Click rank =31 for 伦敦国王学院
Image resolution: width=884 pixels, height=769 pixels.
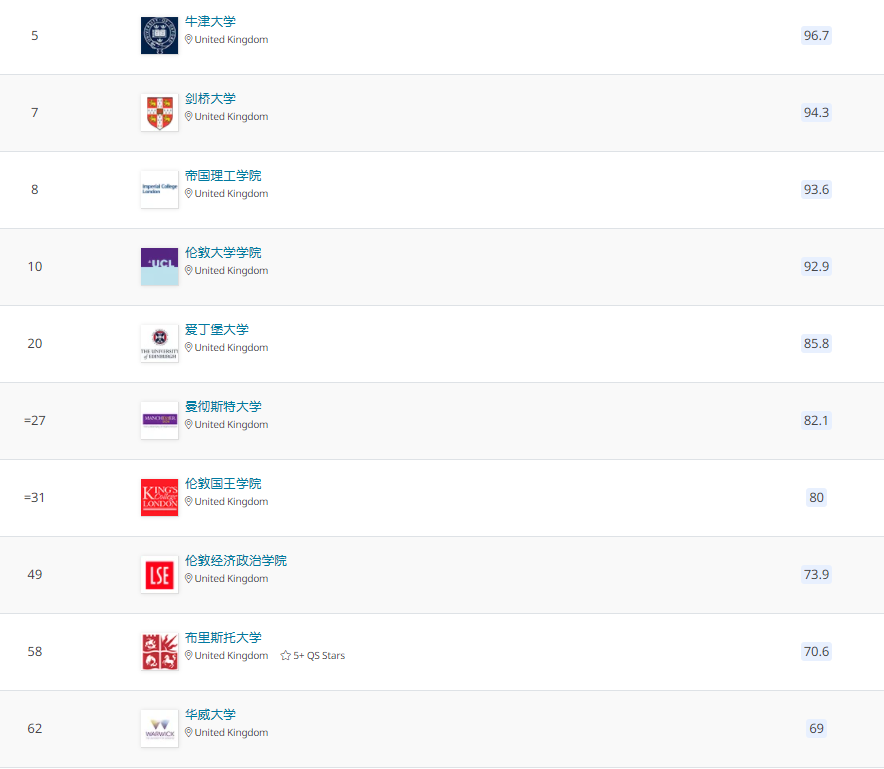click(x=34, y=497)
